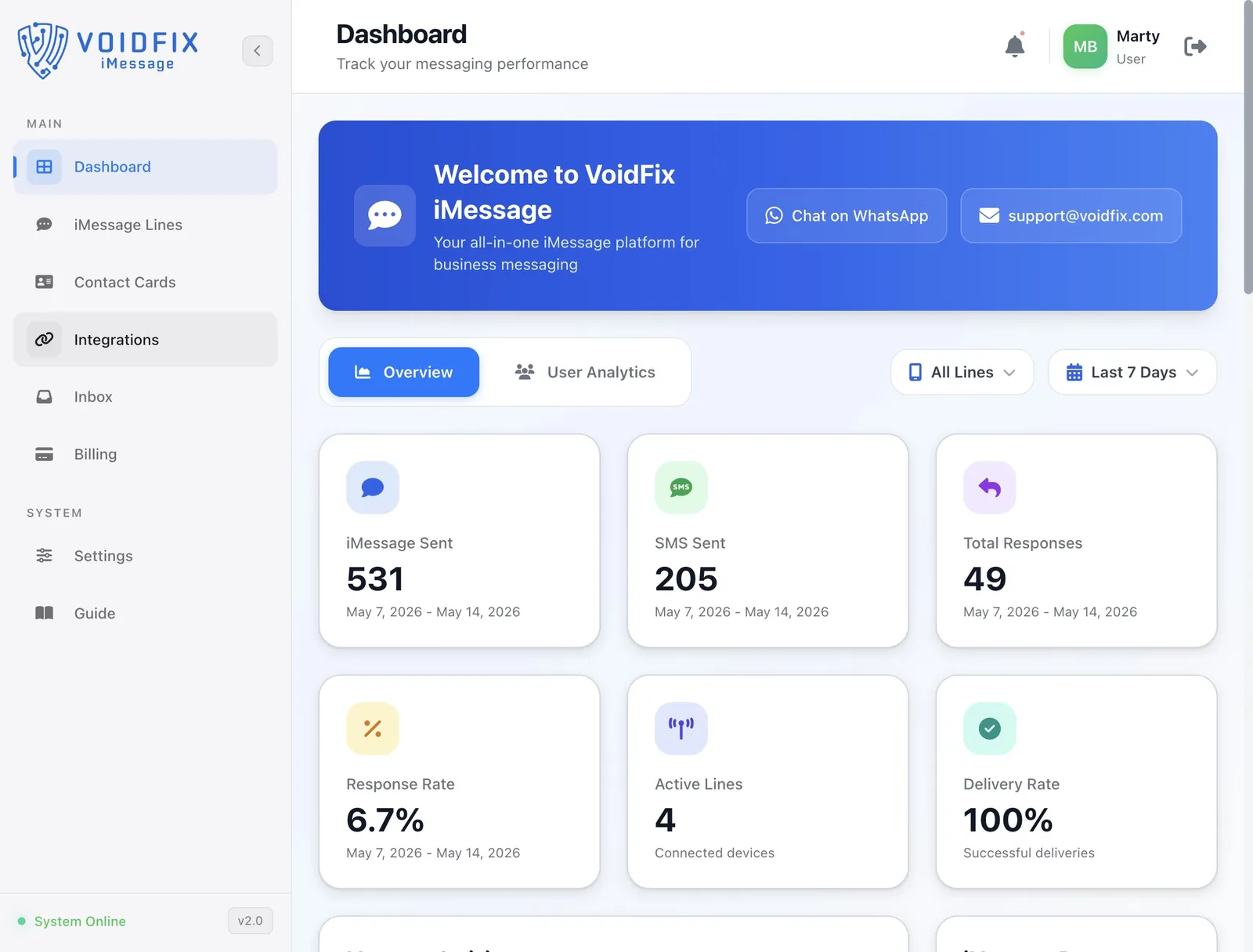The height and width of the screenshot is (952, 1253).
Task: Open iMessage Lines in the sidebar
Action: coord(146,225)
